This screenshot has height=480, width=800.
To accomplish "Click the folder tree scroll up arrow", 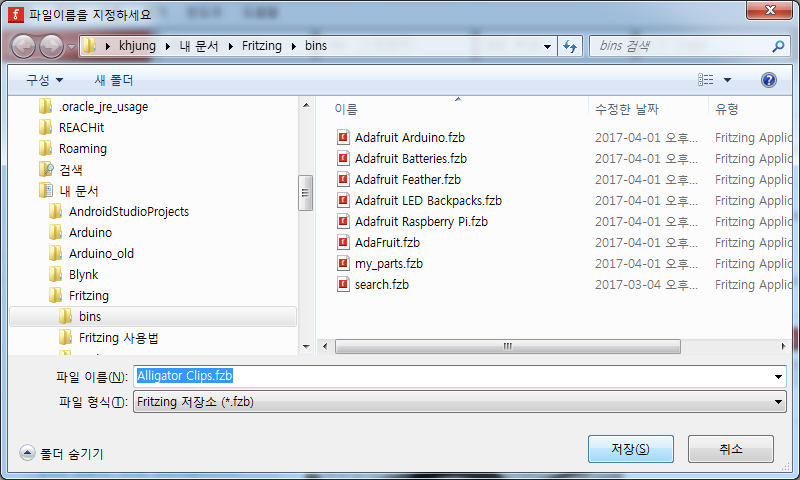I will (306, 105).
